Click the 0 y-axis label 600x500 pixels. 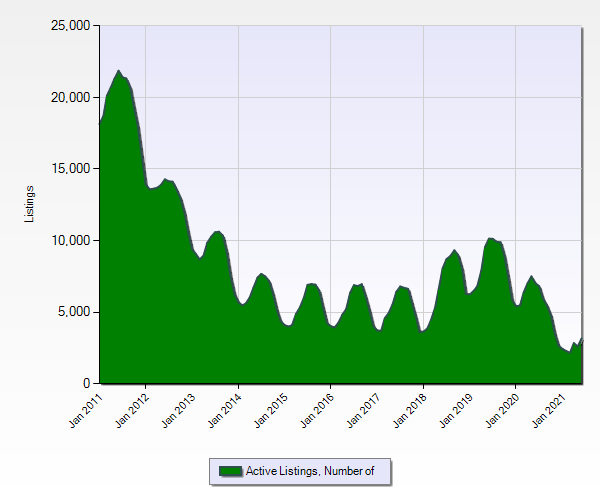(x=87, y=384)
